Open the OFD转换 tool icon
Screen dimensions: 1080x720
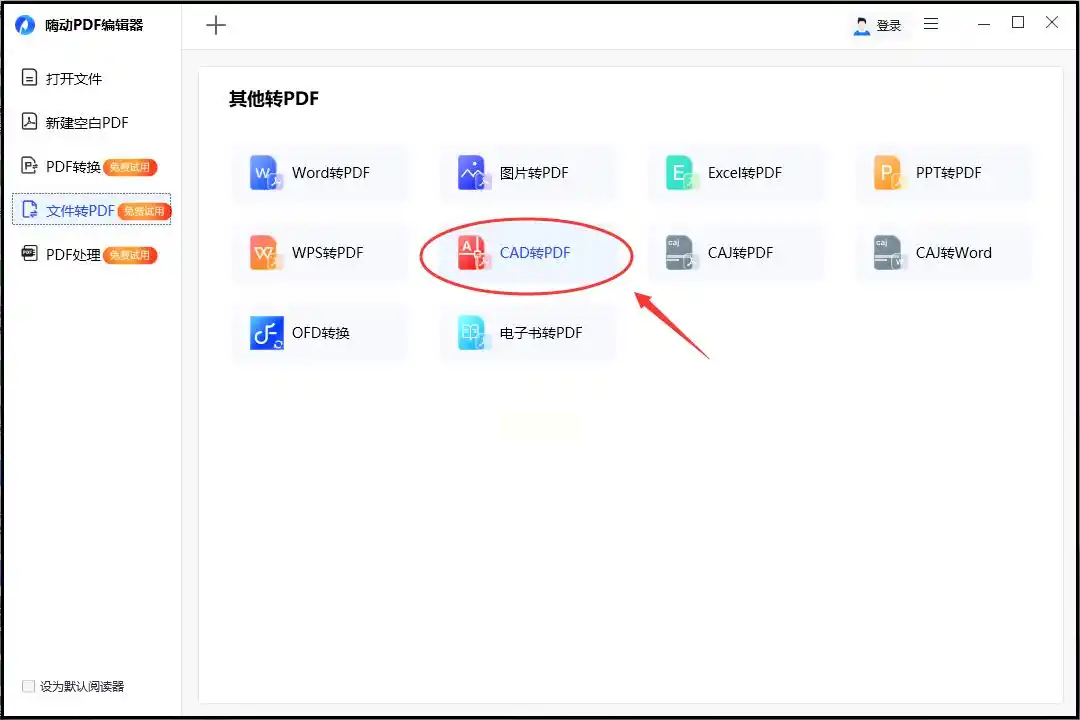[266, 333]
